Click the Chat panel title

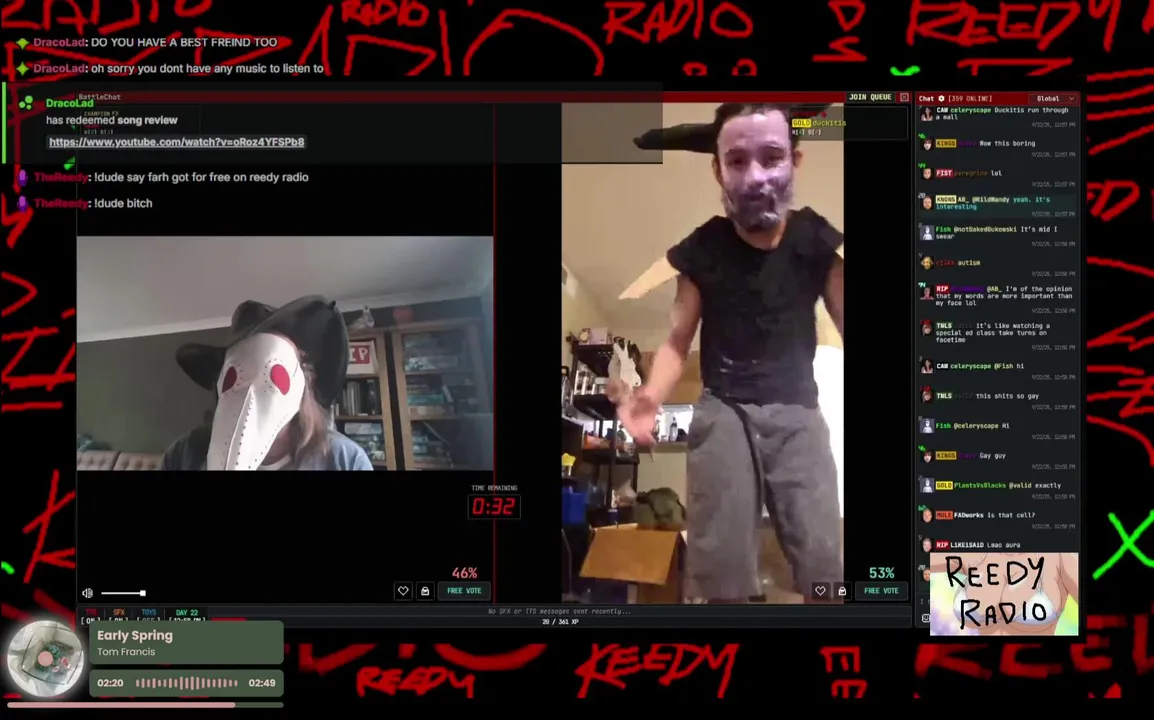926,98
